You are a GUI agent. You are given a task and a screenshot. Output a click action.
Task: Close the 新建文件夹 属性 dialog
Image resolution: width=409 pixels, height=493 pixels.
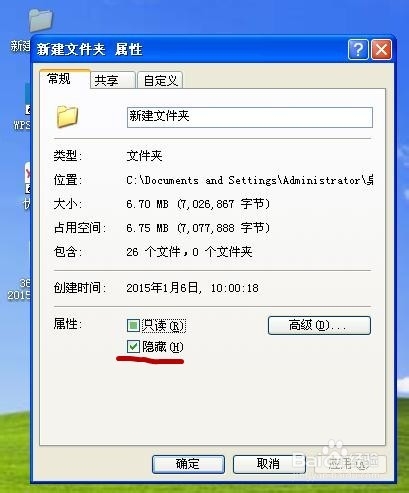pyautogui.click(x=381, y=50)
